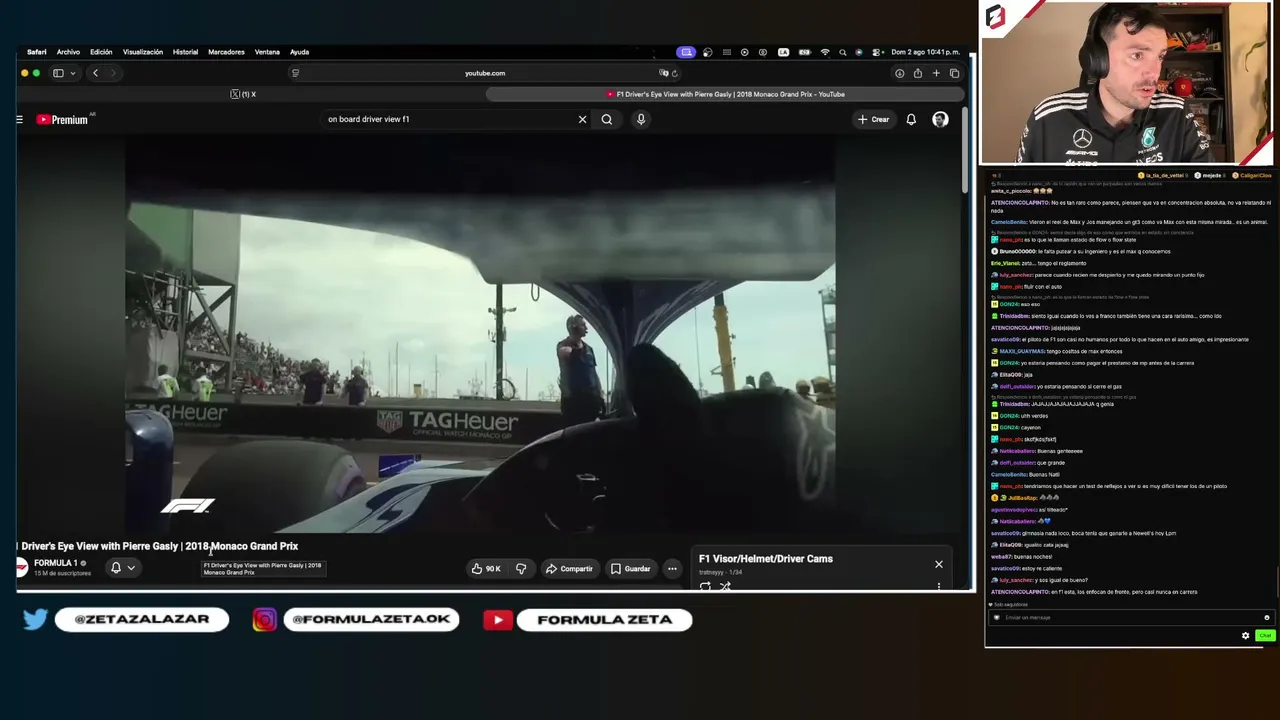This screenshot has width=1280, height=720.
Task: Open the Marcadores menu
Action: coord(226,52)
